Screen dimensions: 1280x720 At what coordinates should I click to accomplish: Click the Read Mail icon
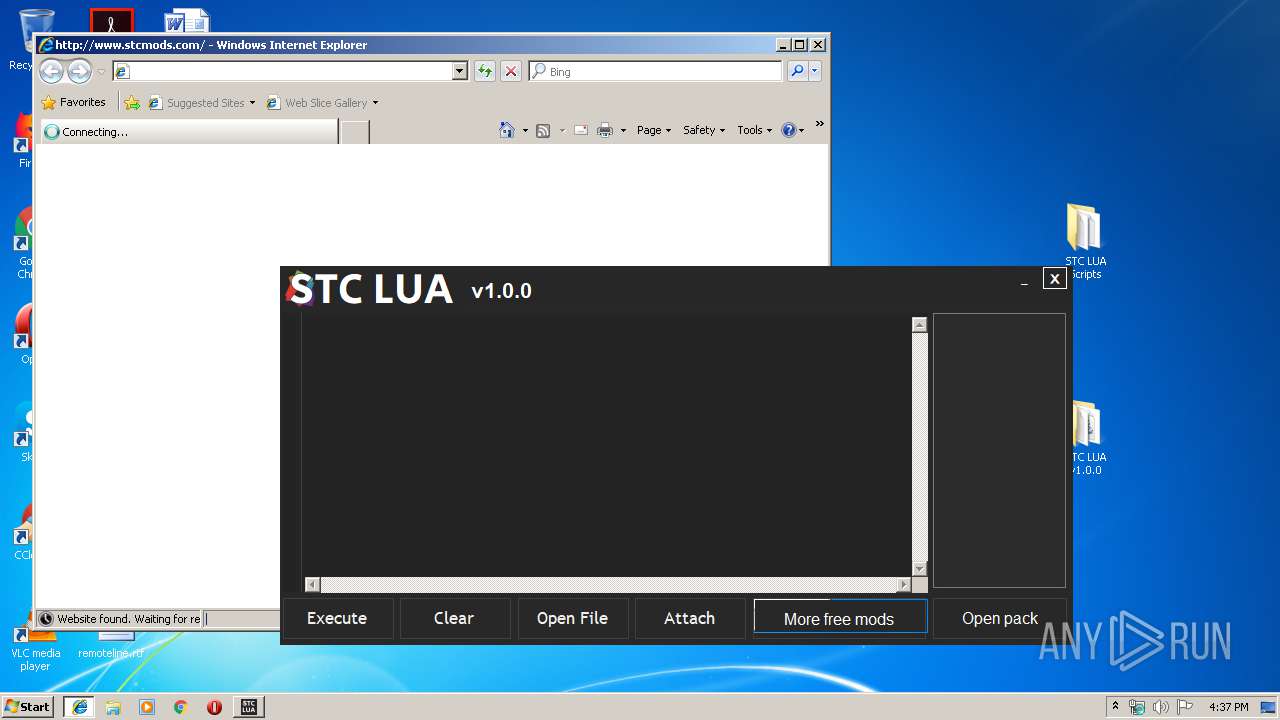point(581,130)
